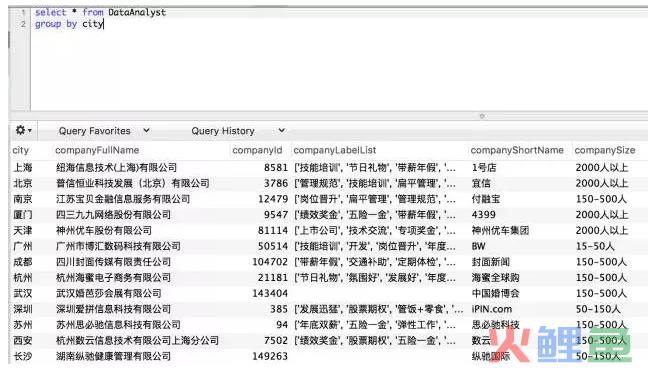Click the companyId cell 81114
Viewport: 656px width, 368px height.
[x=273, y=230]
